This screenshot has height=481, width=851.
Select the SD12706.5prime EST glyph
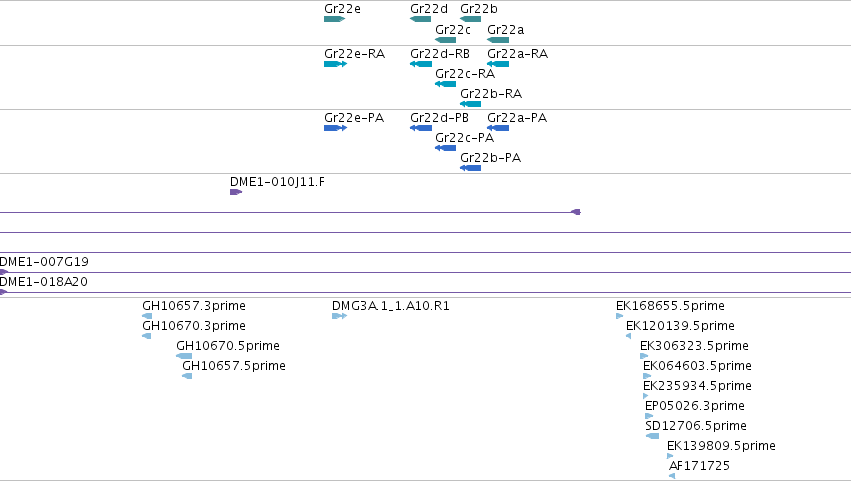point(652,436)
